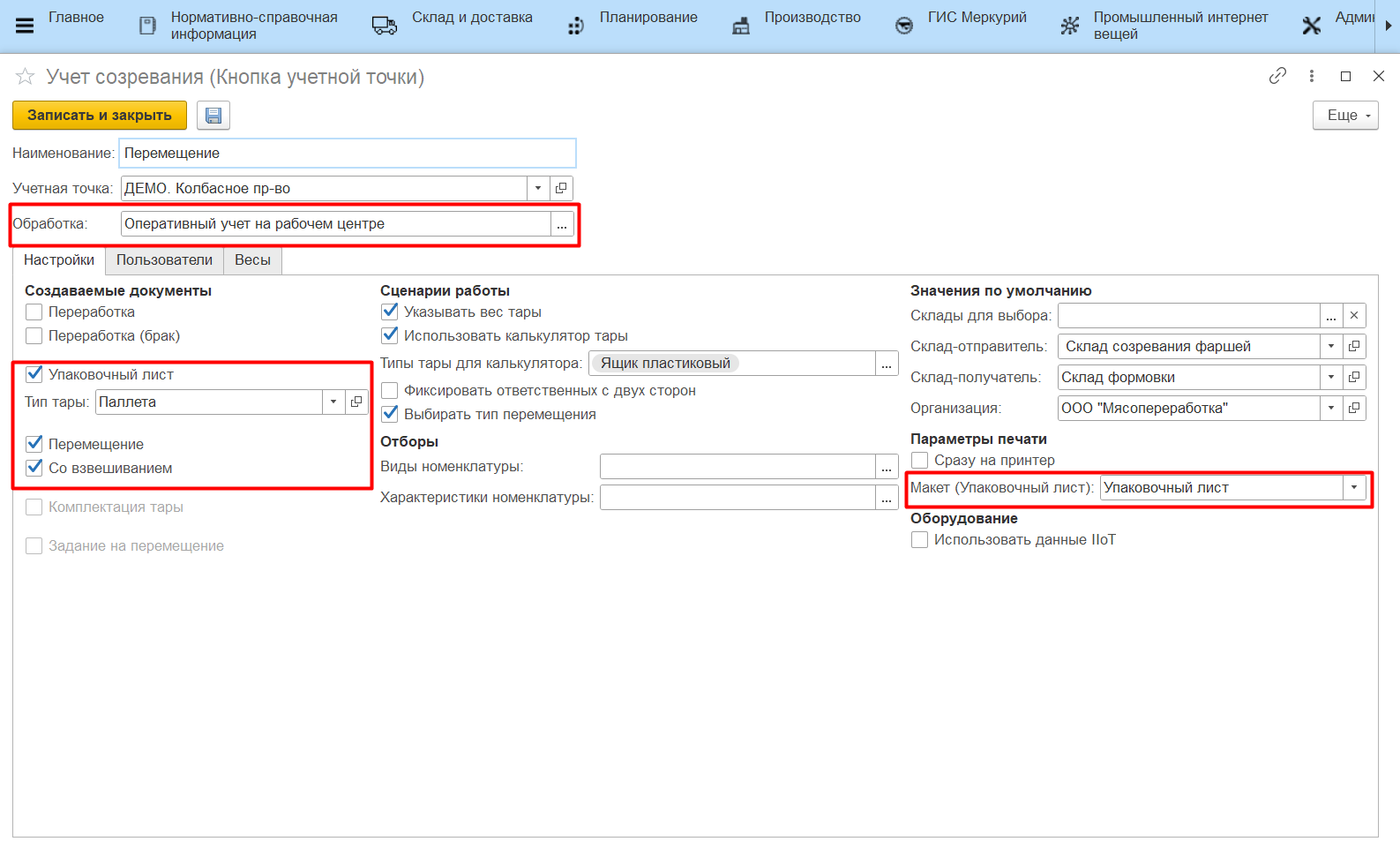Expand the Тип тары dropdown
1400x849 pixels.
tap(333, 402)
